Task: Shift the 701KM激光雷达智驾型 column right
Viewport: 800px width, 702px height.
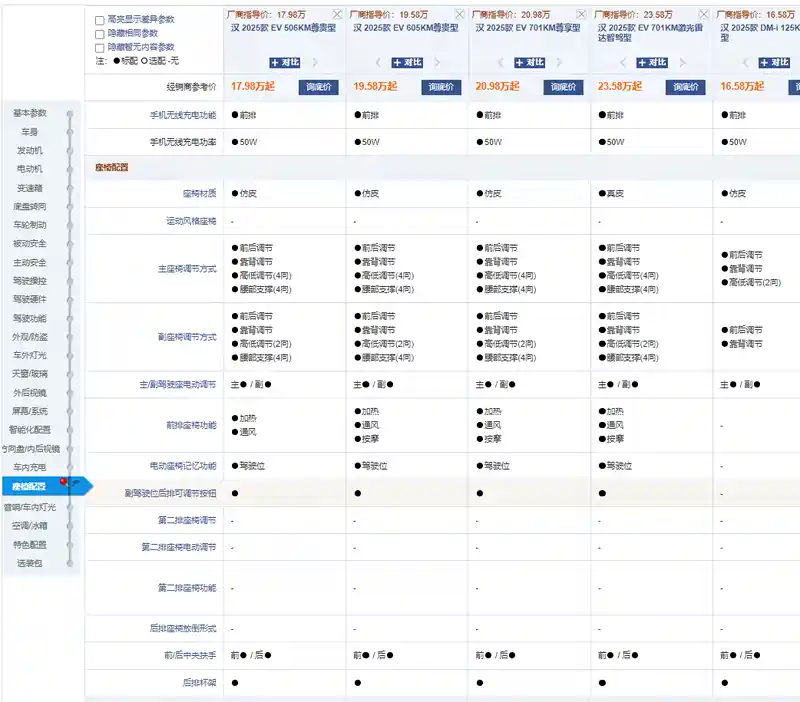Action: (x=682, y=63)
